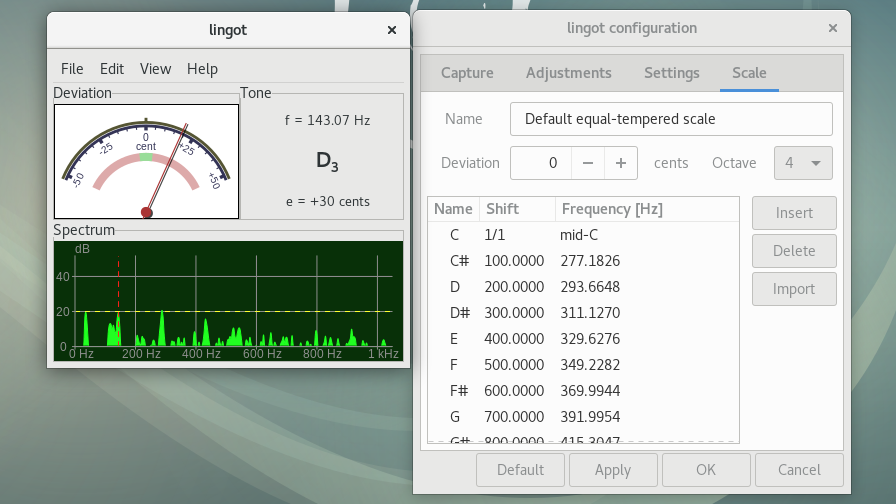Click the Default button
Viewport: 896px width, 504px height.
pos(520,470)
